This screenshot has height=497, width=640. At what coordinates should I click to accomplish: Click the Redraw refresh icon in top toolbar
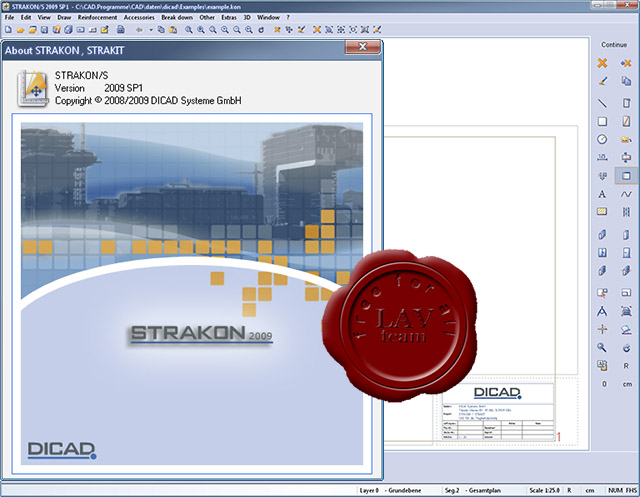click(x=261, y=29)
